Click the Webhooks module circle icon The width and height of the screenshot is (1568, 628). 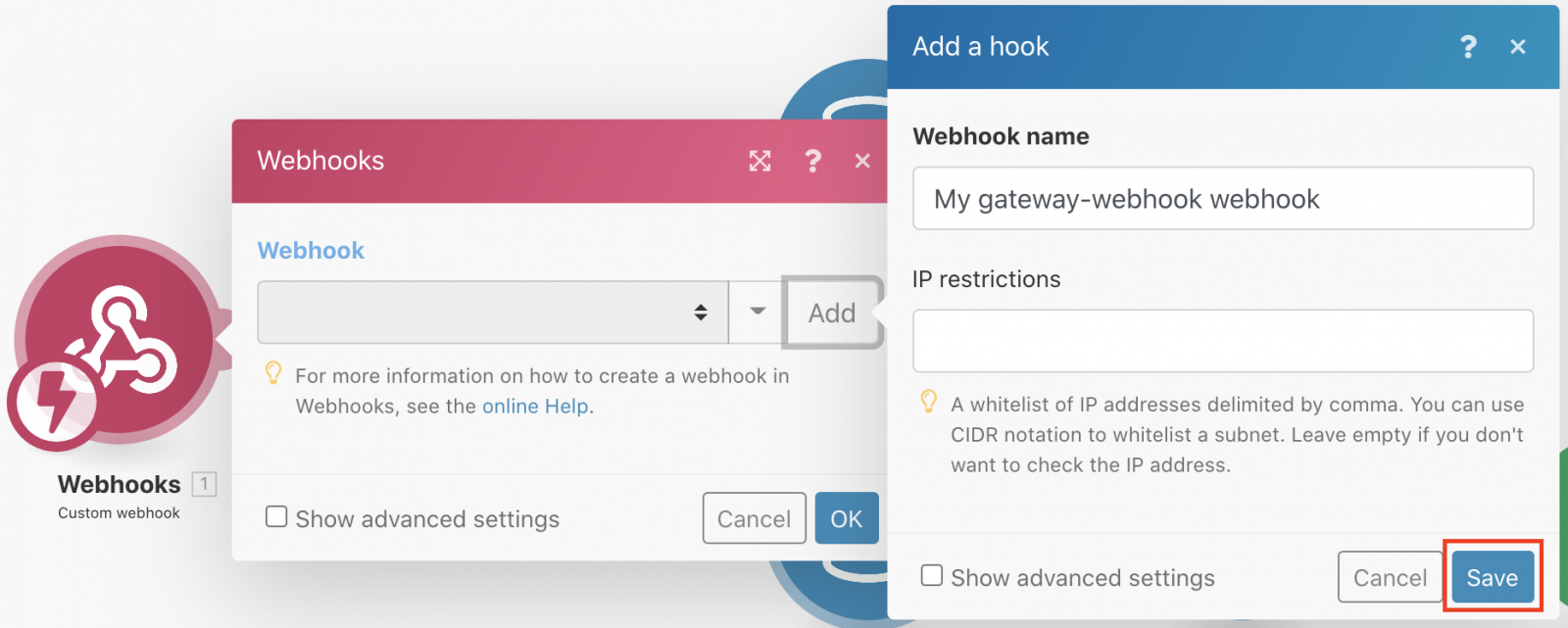(119, 339)
